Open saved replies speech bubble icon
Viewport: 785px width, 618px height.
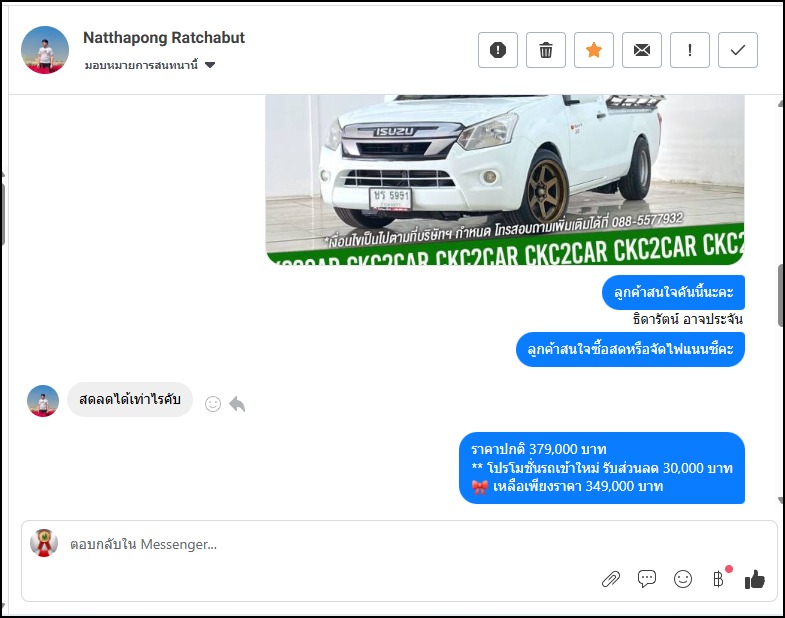[x=647, y=579]
